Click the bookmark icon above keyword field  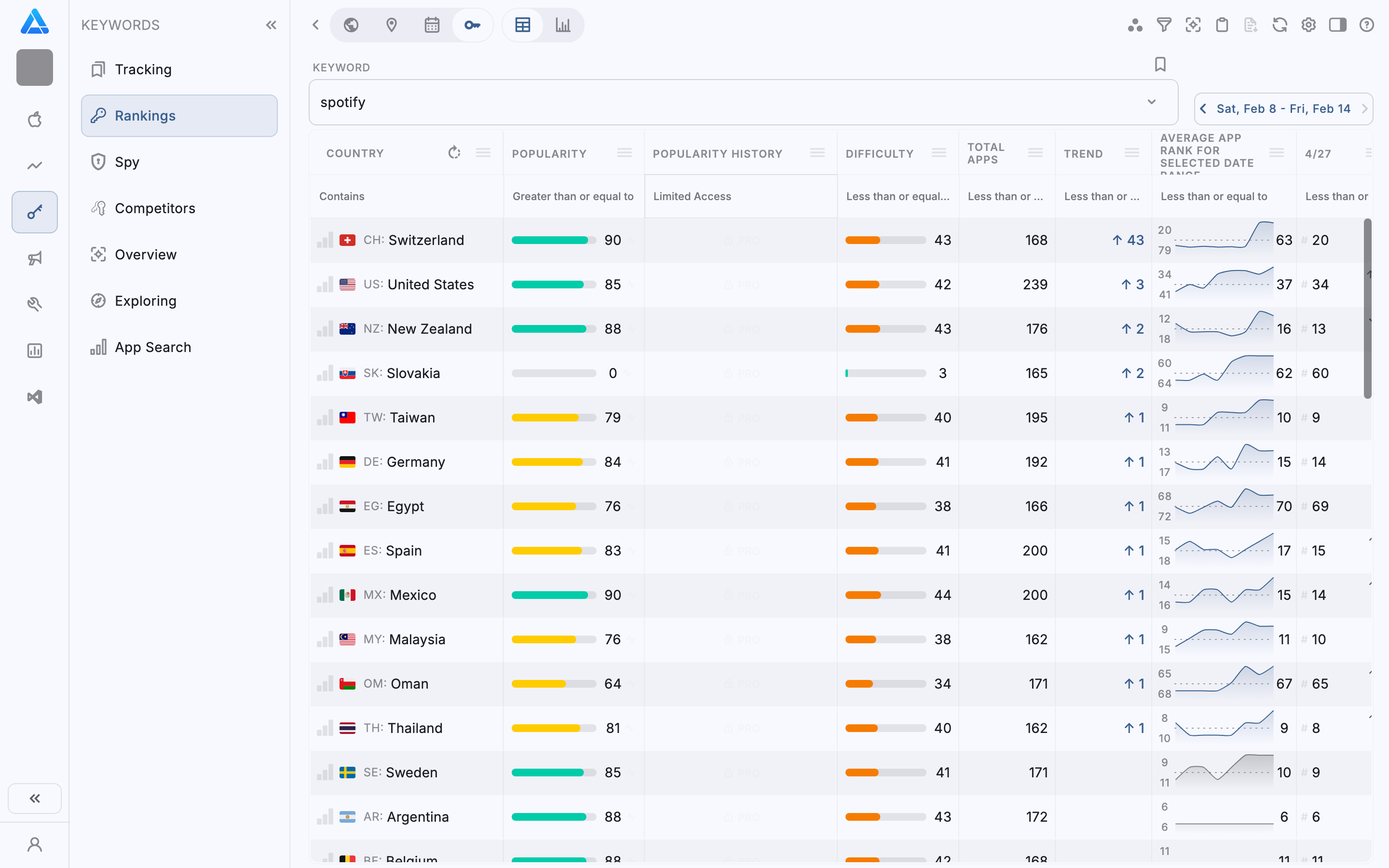click(x=1160, y=64)
